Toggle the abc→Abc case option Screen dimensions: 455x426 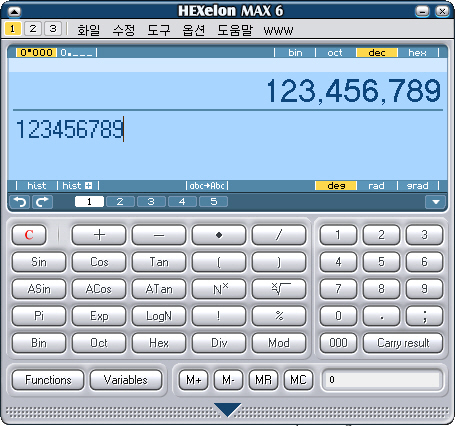(207, 186)
